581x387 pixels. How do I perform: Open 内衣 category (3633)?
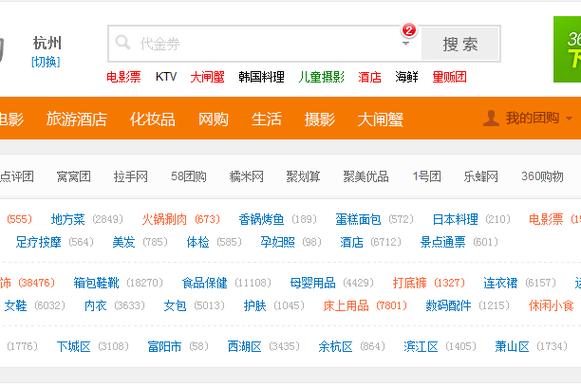(x=96, y=306)
